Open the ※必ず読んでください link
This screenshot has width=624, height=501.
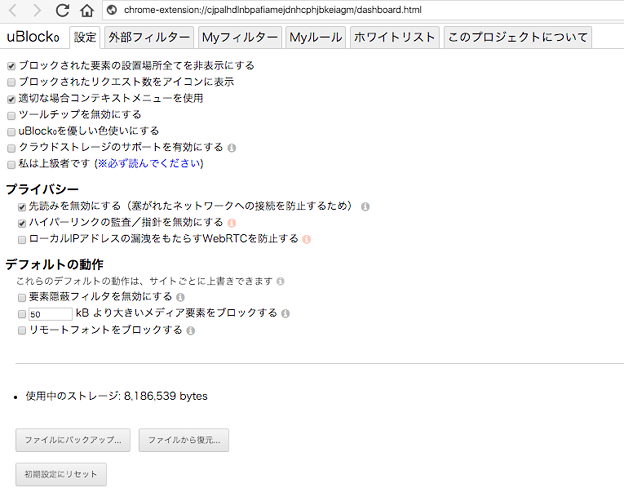pos(149,164)
